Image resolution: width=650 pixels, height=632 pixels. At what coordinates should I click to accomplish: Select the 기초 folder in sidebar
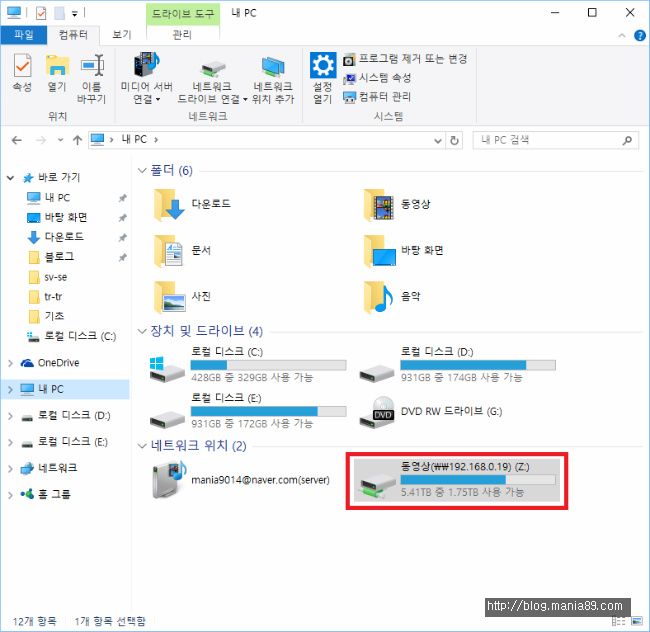click(x=54, y=316)
